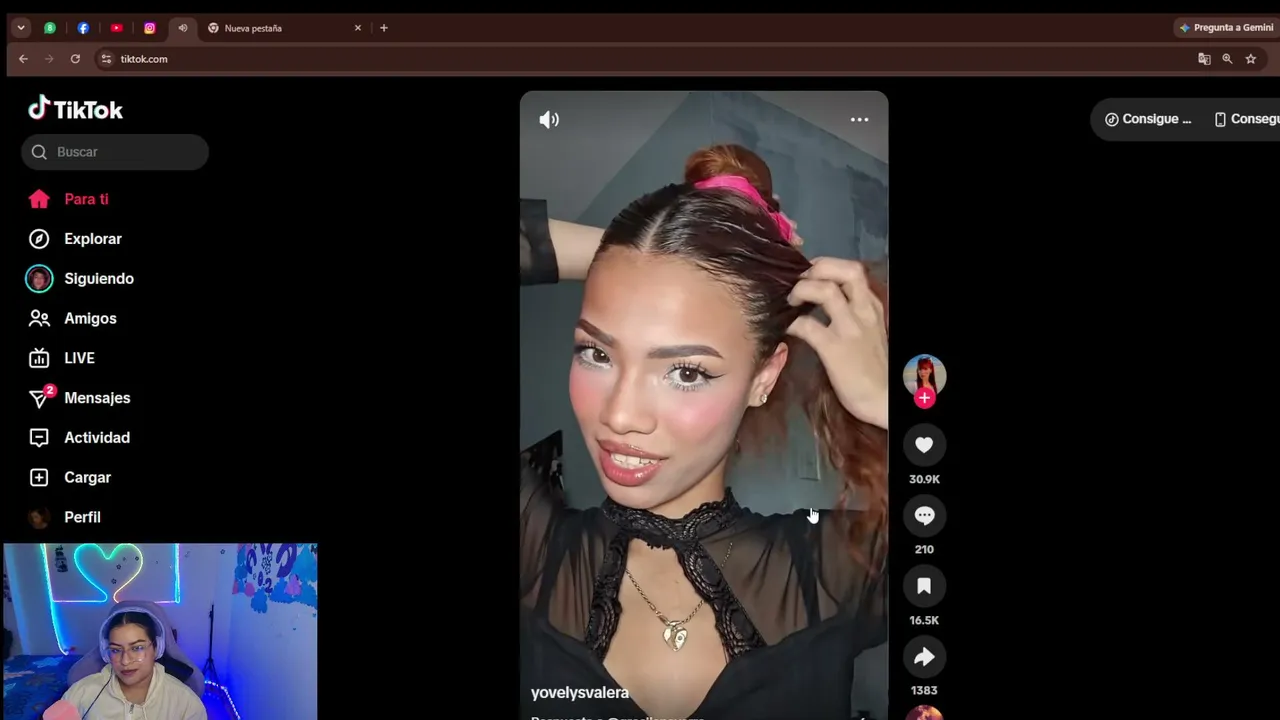Open the browser zoom control
The width and height of the screenshot is (1280, 720).
[1227, 59]
